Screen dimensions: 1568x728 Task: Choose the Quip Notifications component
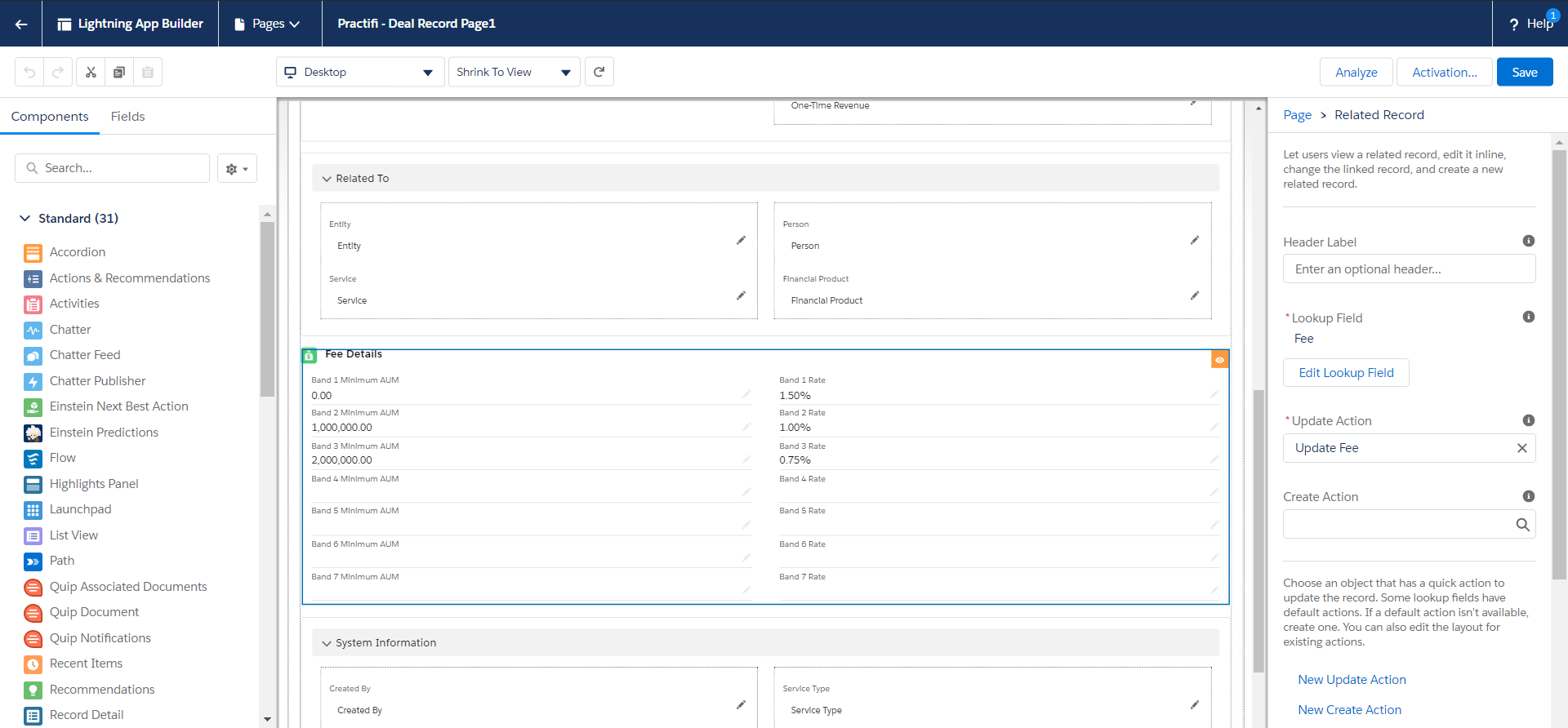pyautogui.click(x=100, y=638)
